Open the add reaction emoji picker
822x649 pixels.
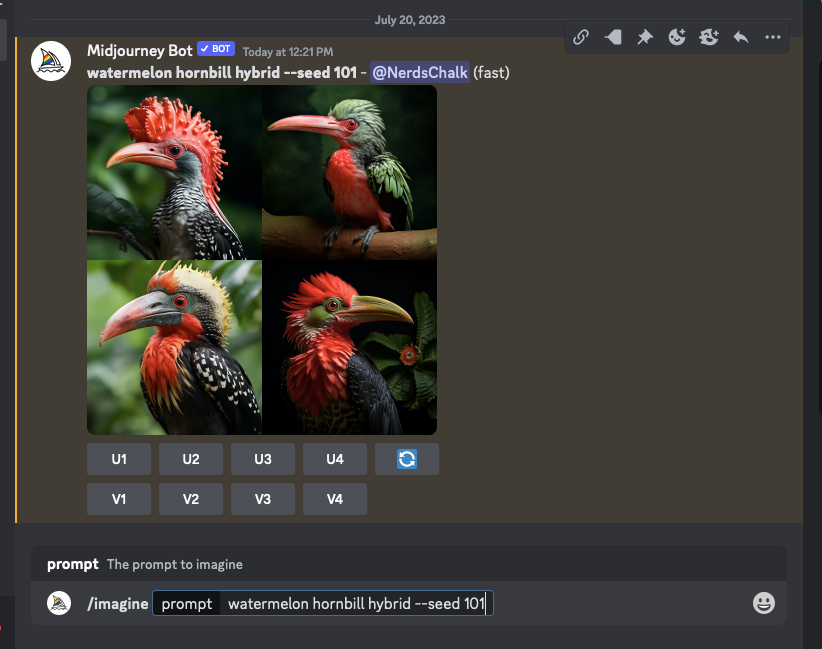(x=677, y=37)
